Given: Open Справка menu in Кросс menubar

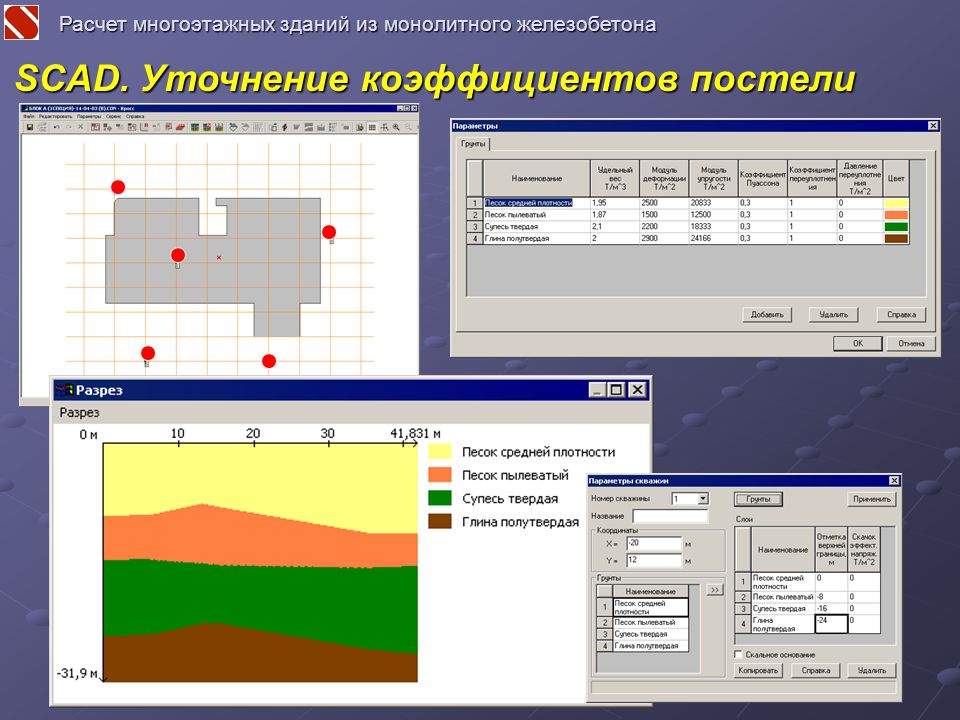Looking at the screenshot, I should tap(135, 116).
